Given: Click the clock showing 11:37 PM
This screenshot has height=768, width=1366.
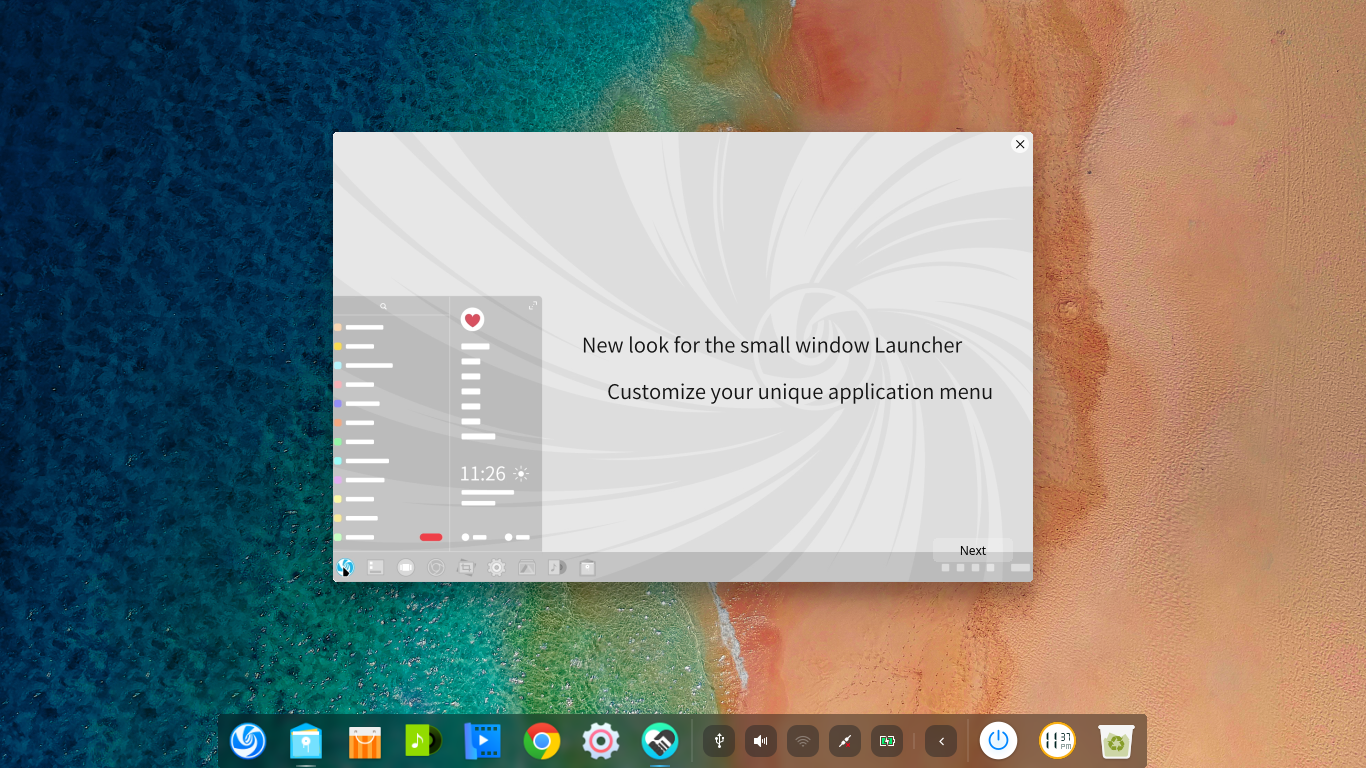Looking at the screenshot, I should tap(1057, 741).
